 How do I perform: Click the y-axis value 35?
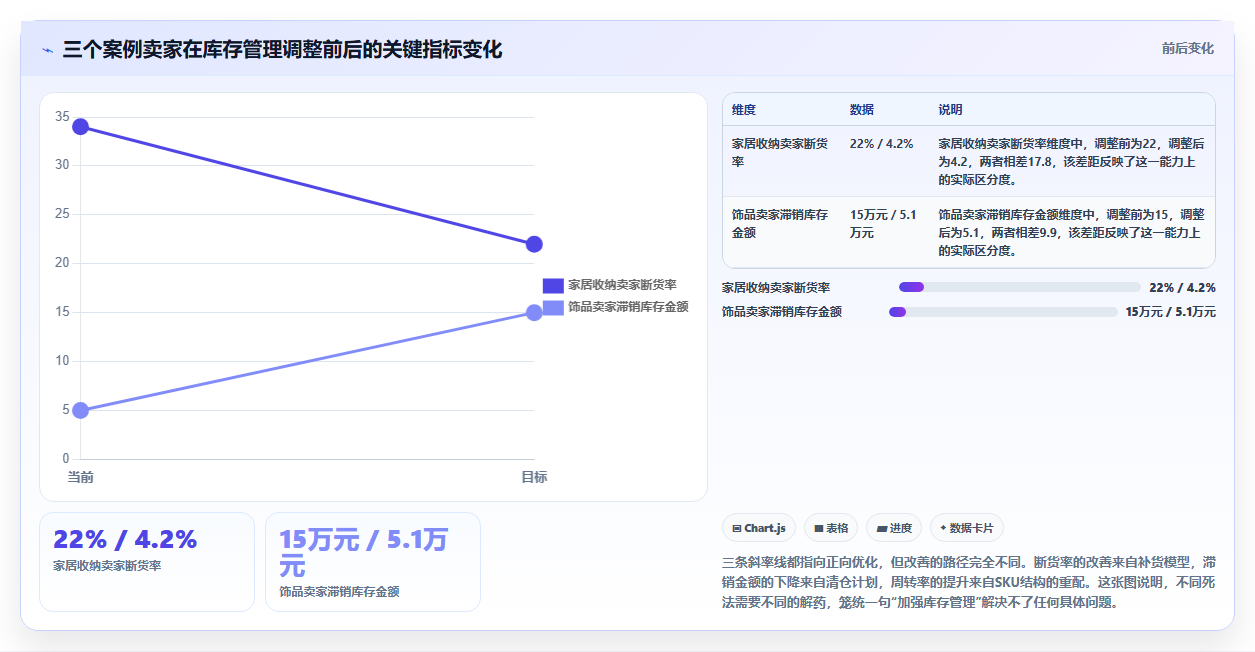click(62, 117)
